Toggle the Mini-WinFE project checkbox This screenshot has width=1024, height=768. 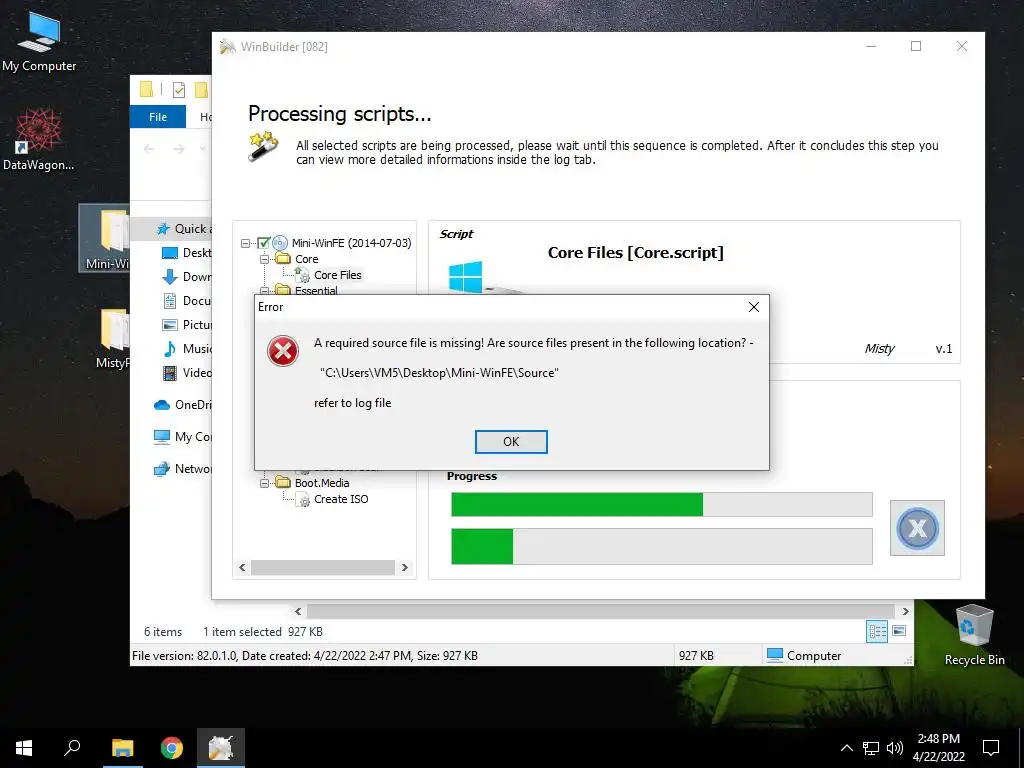(263, 243)
